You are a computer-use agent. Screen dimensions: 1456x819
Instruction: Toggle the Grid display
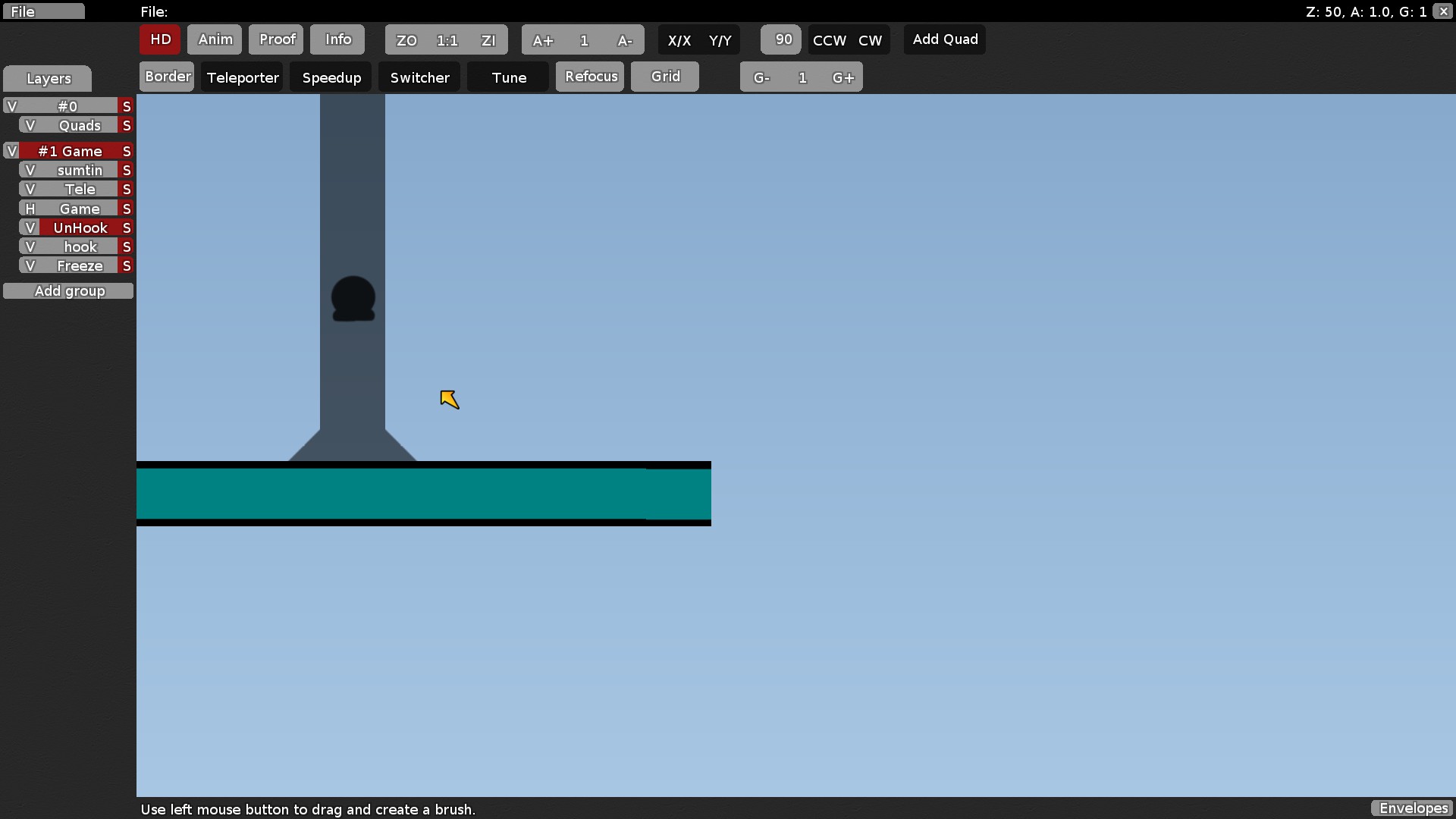click(x=665, y=77)
